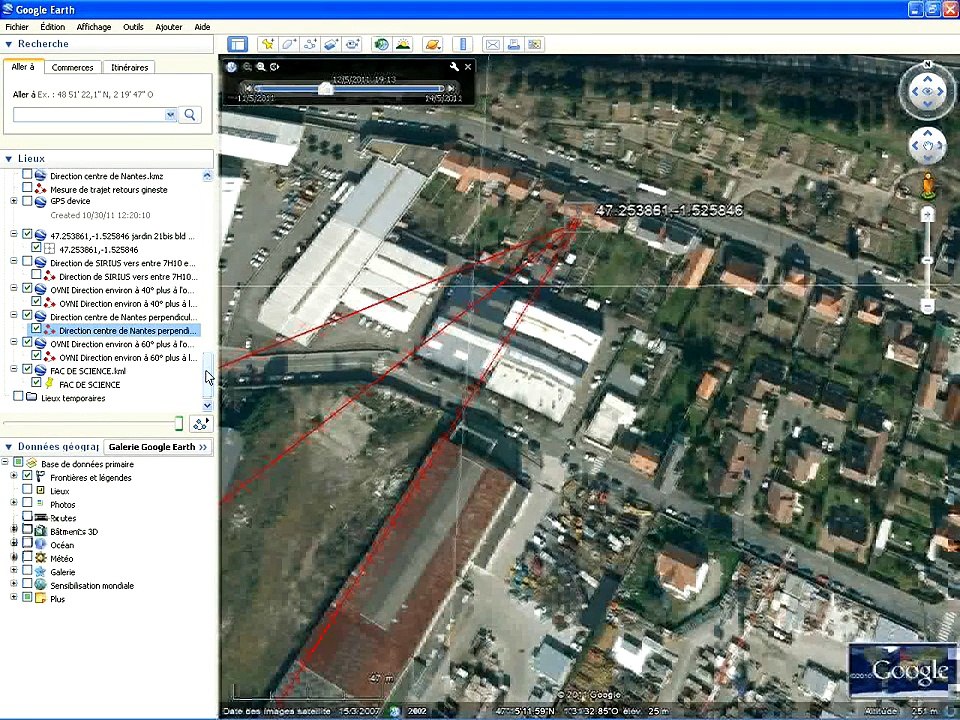Zoom in the time slider range

coord(261,67)
